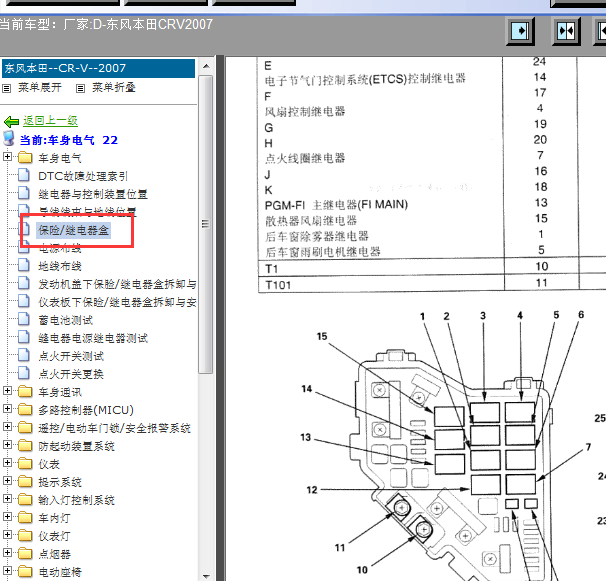Click the page icon beside 蓄电池测试

(24, 319)
